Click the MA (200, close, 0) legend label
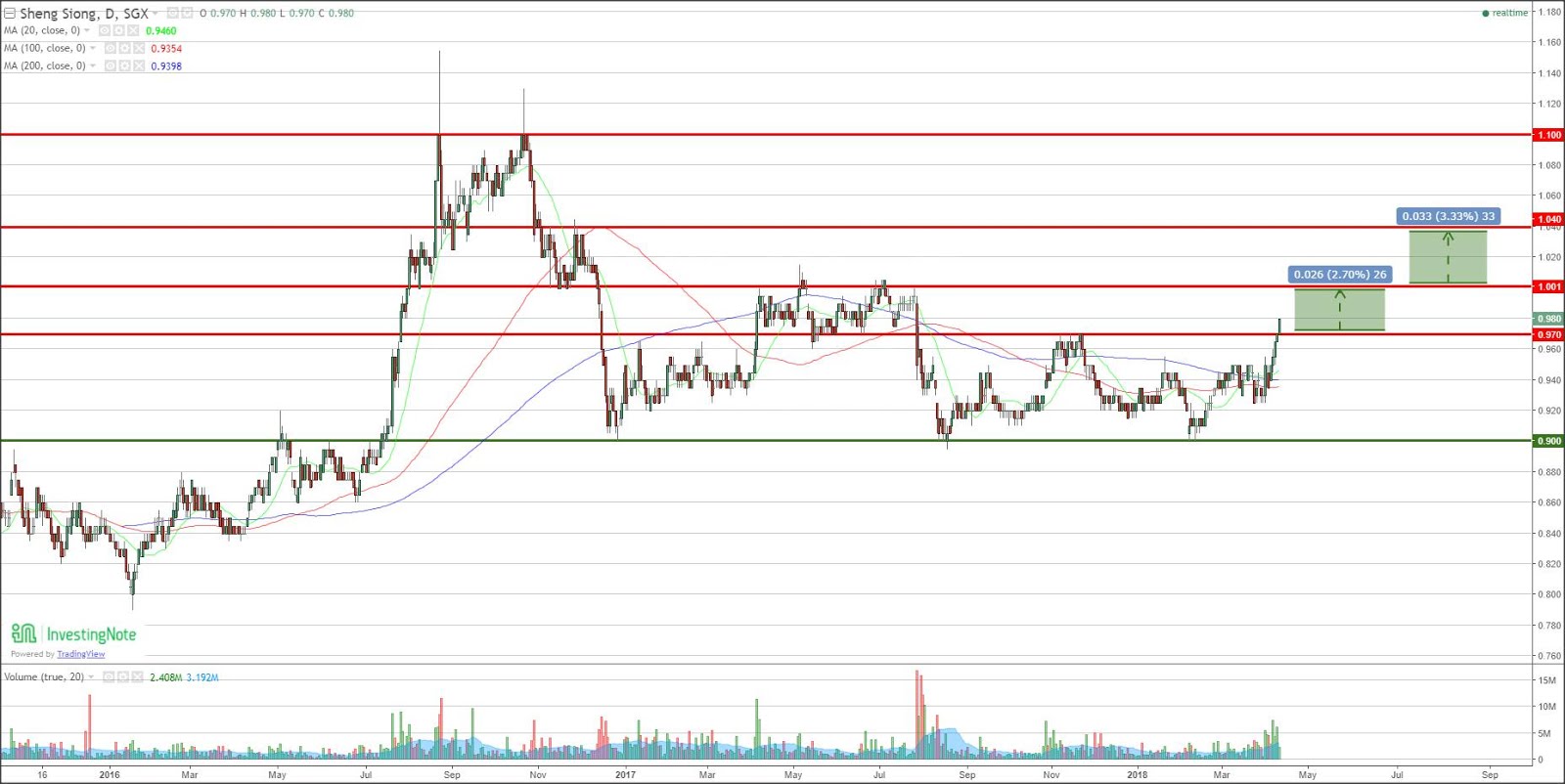This screenshot has height=784, width=1565. (x=45, y=65)
